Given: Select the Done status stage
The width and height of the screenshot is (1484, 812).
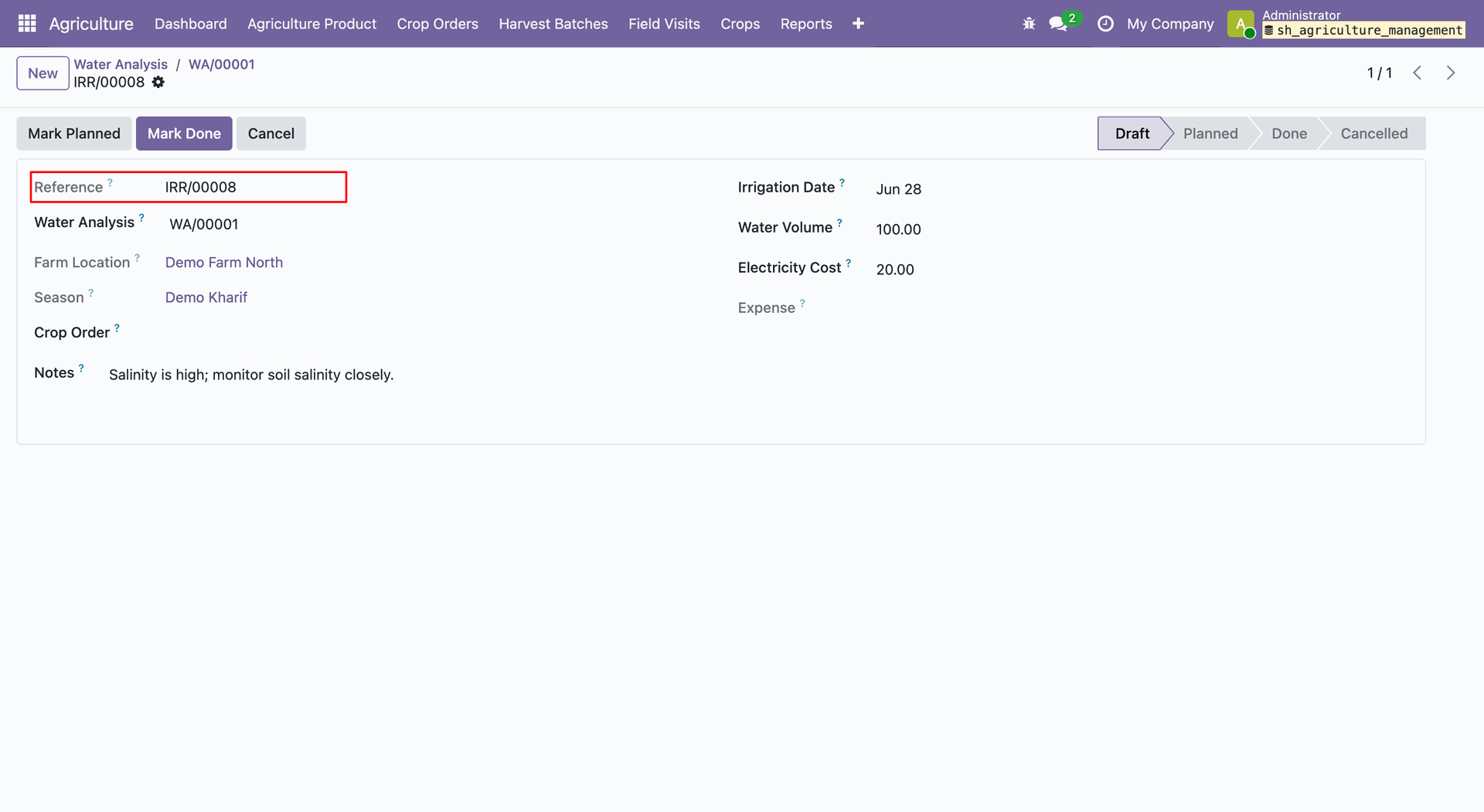Looking at the screenshot, I should pyautogui.click(x=1289, y=134).
